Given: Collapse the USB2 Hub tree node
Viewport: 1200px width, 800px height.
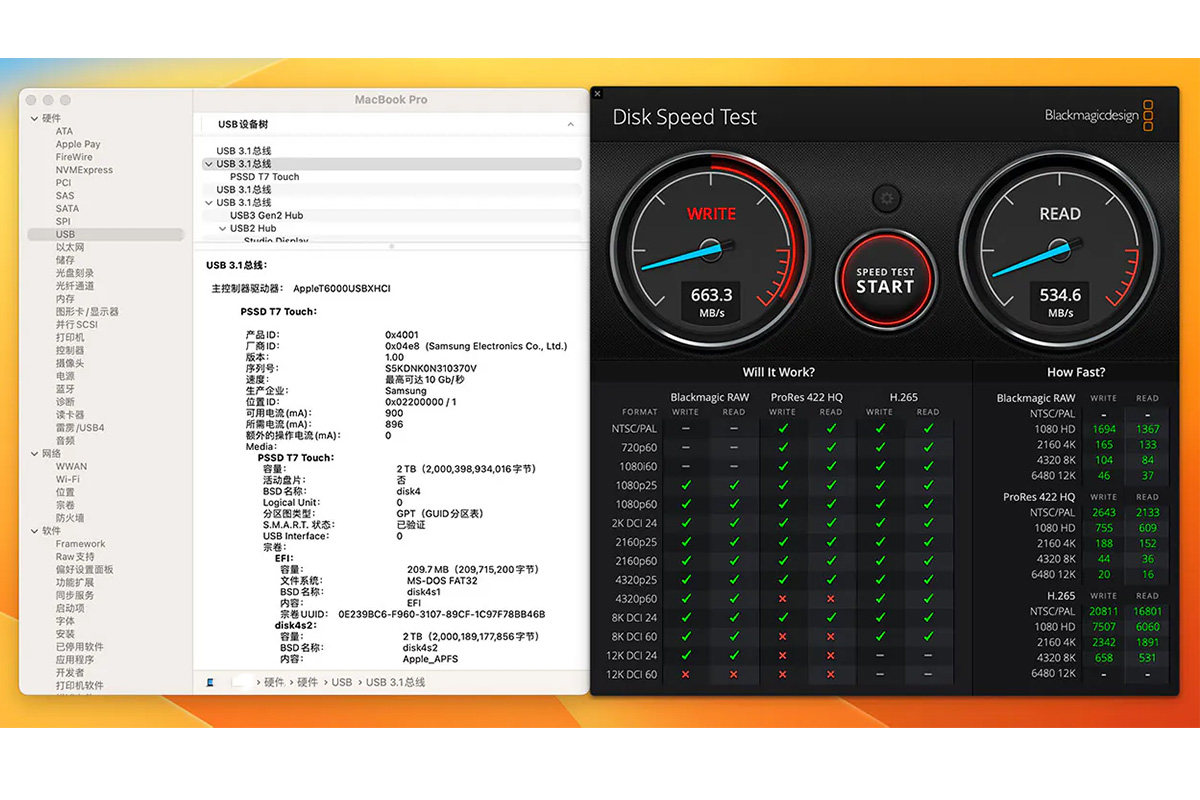Looking at the screenshot, I should 222,228.
